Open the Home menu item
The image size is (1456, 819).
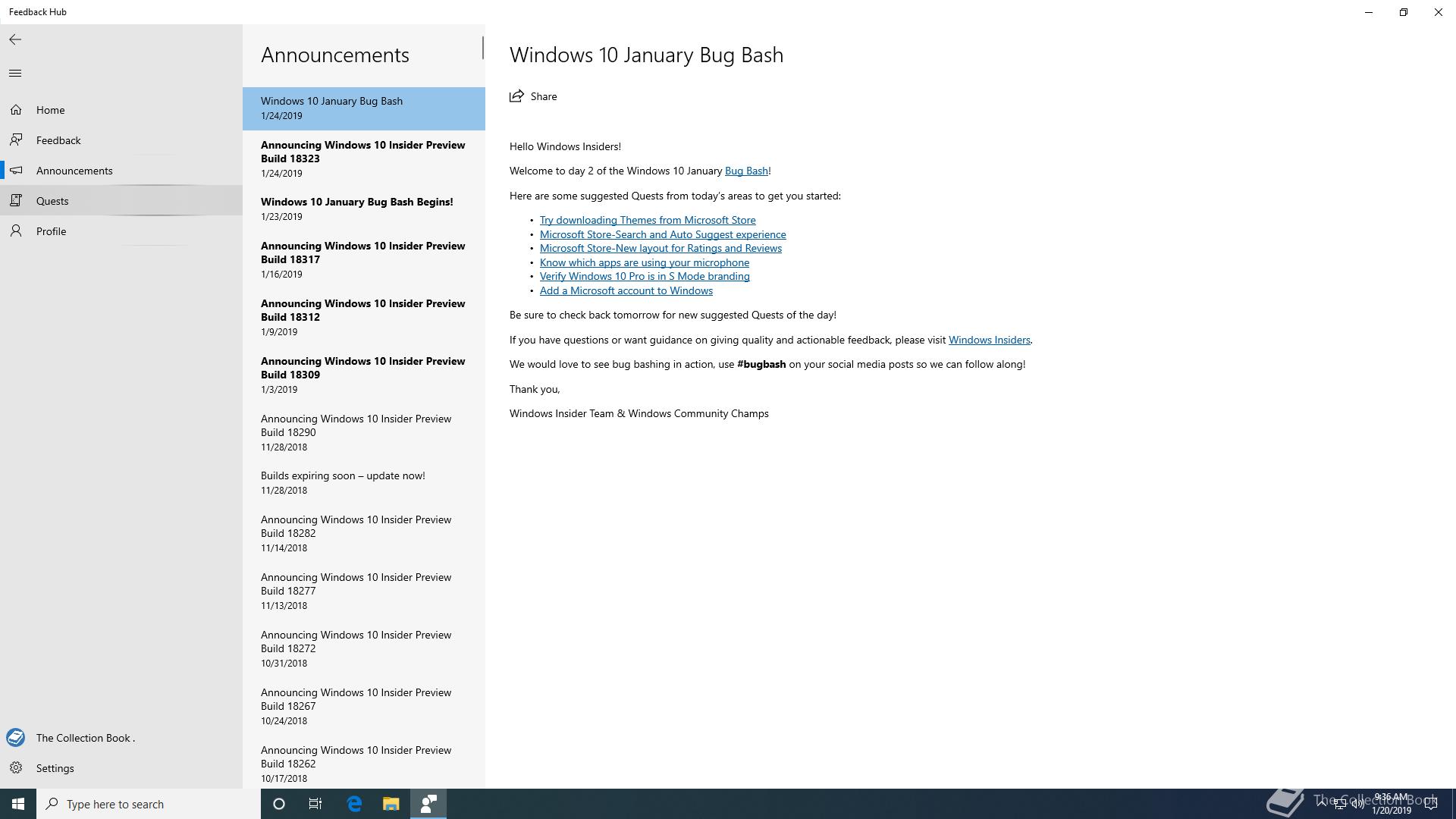tap(121, 110)
